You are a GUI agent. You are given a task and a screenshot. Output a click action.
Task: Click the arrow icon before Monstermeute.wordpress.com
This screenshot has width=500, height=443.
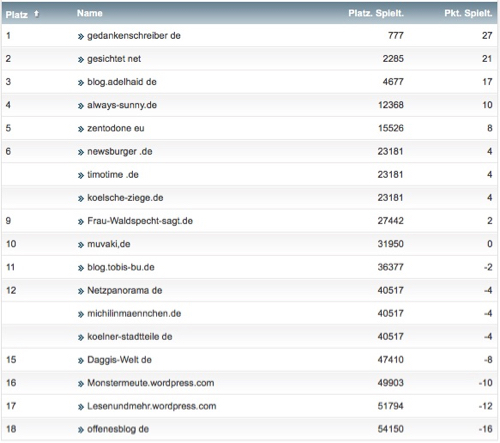tap(81, 384)
